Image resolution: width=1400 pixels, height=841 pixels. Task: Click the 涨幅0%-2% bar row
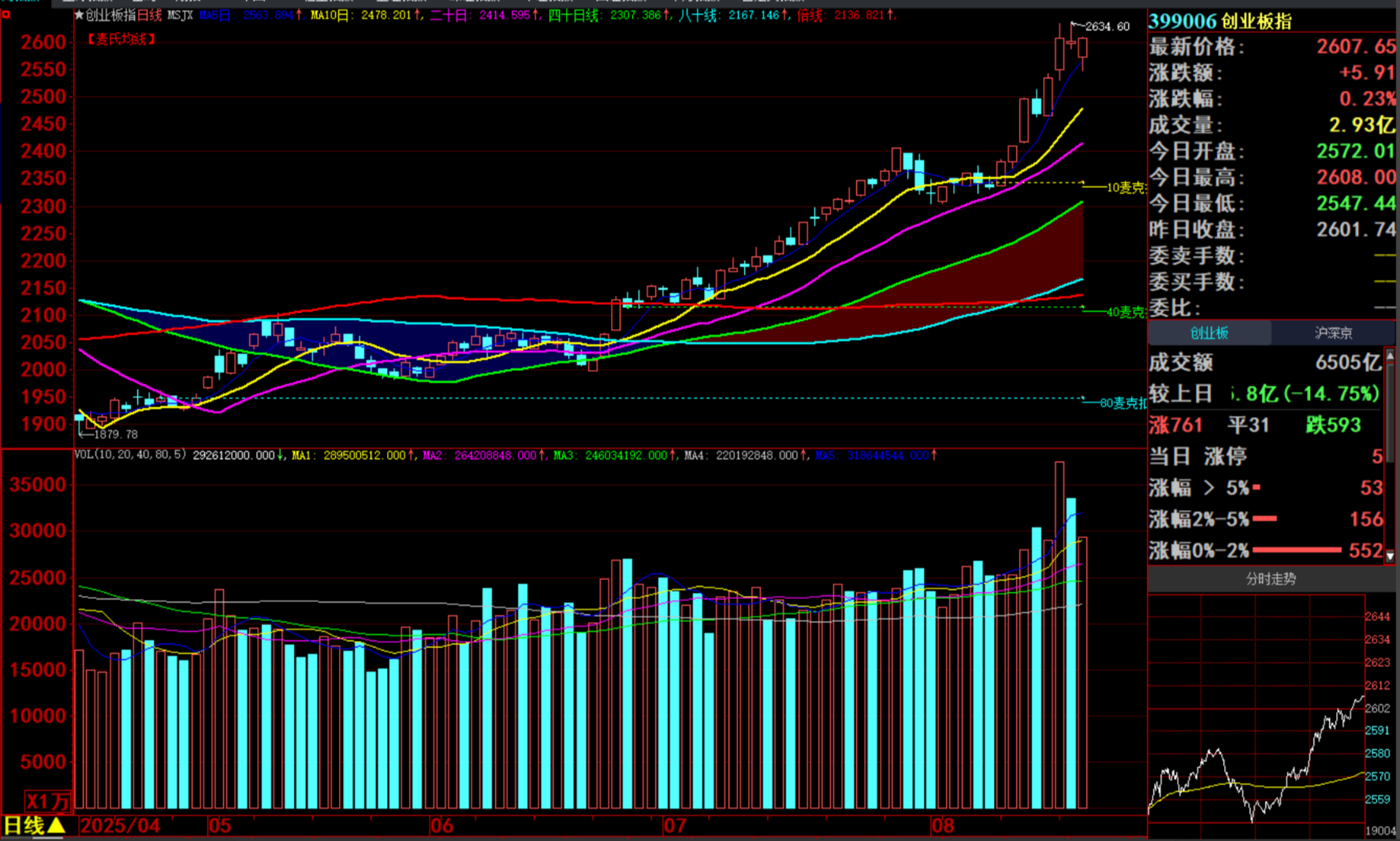click(1265, 550)
